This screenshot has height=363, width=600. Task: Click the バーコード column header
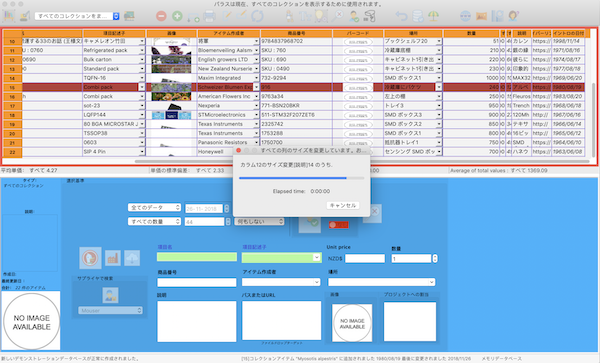pos(358,33)
